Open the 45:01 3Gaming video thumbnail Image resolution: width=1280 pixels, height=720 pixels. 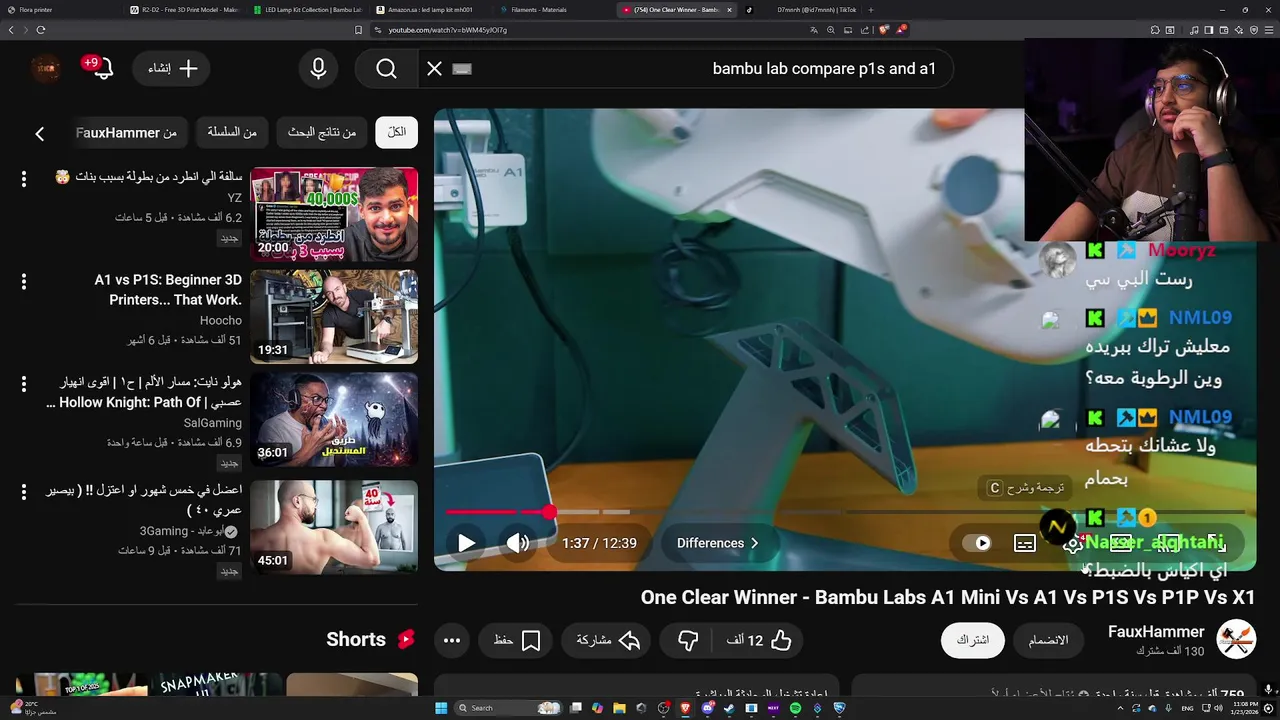[x=334, y=527]
